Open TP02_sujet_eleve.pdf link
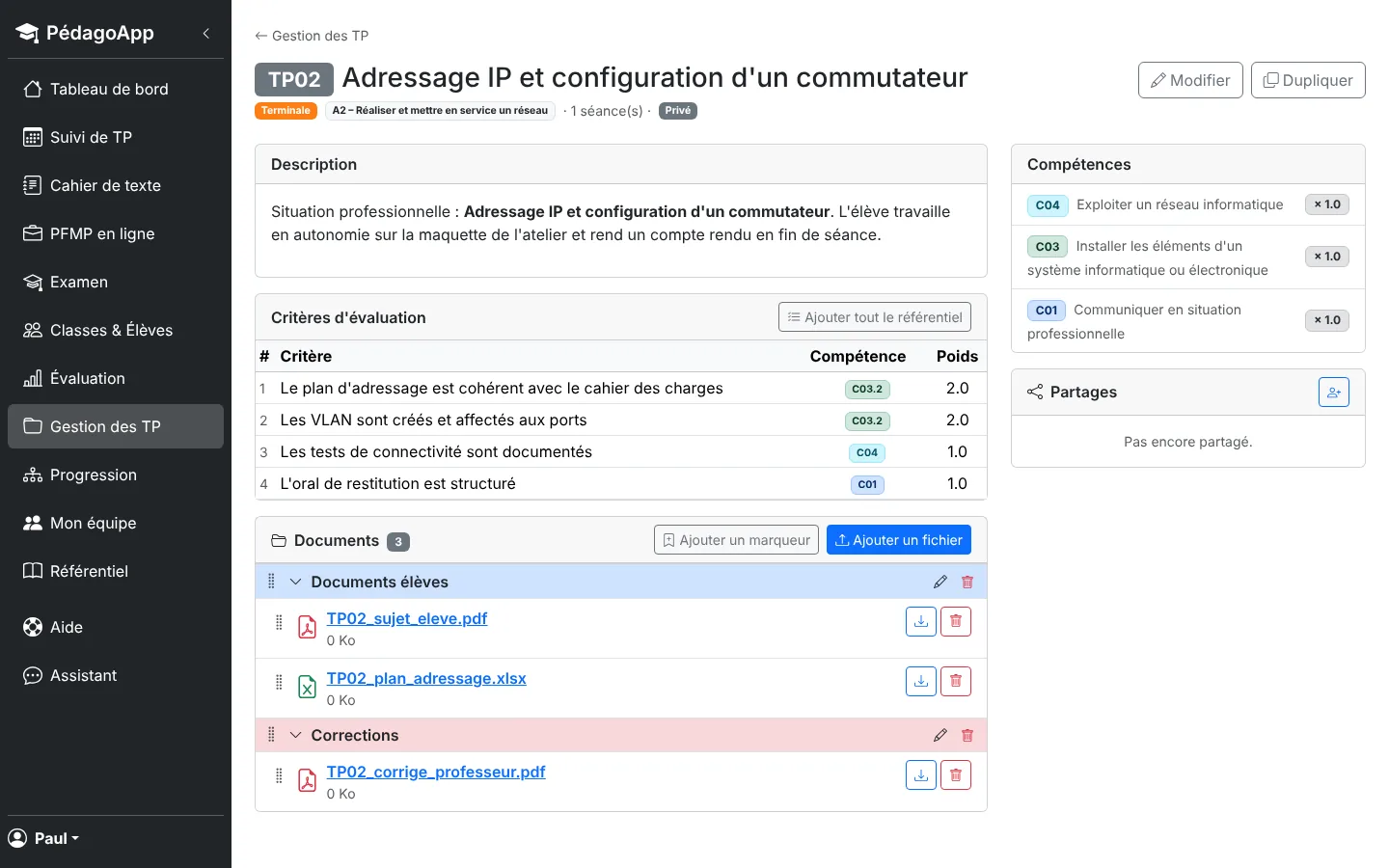Screen dimensions: 1389x868 click(407, 618)
